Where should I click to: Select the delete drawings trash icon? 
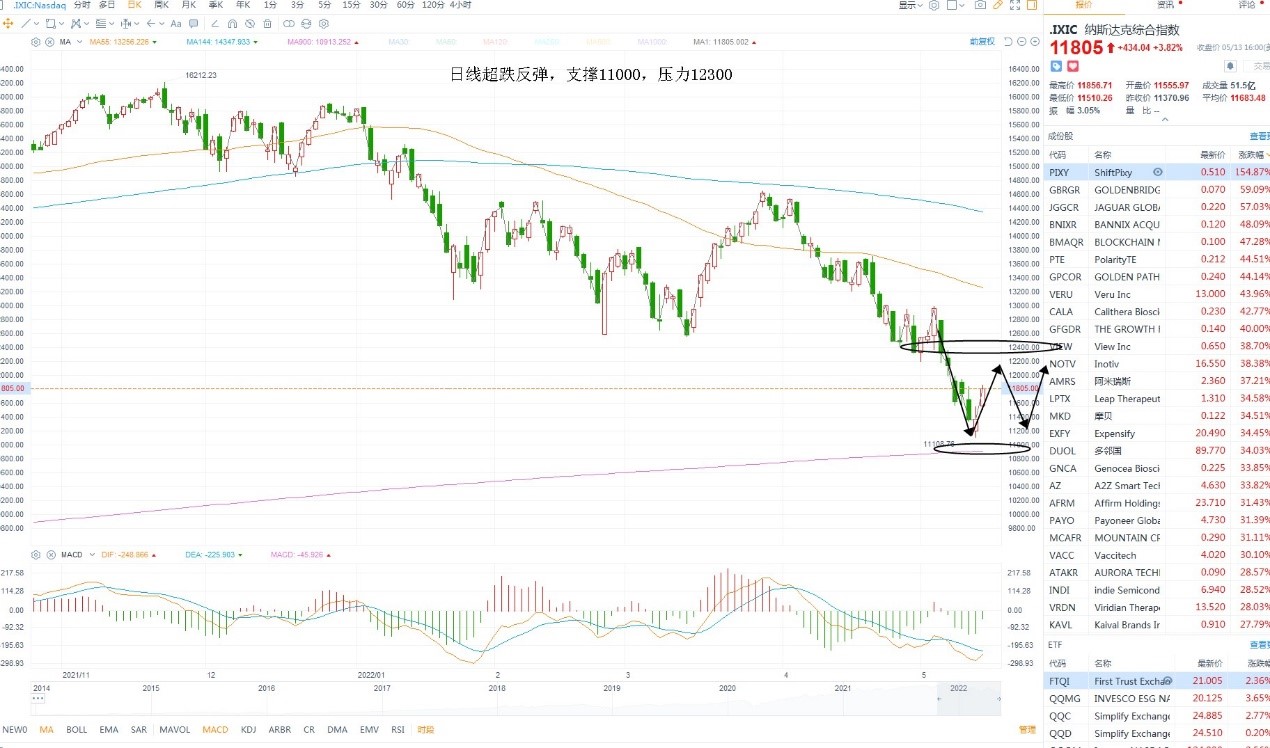(x=267, y=24)
